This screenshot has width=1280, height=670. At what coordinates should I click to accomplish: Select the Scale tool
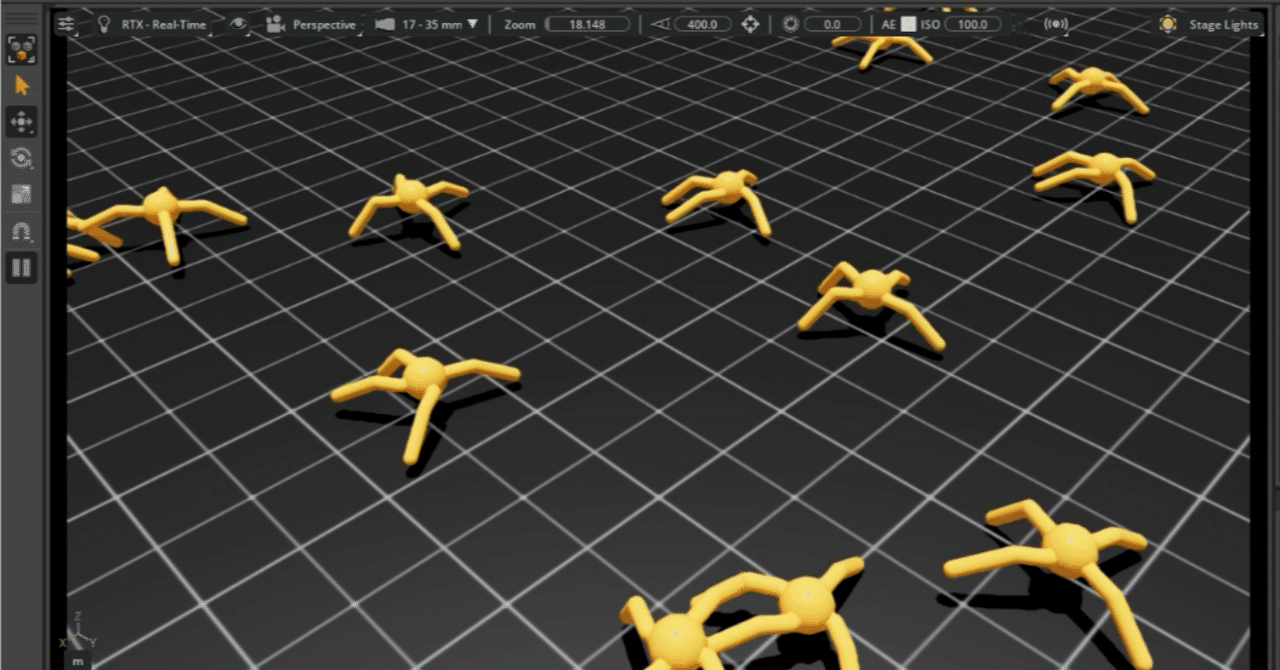22,194
